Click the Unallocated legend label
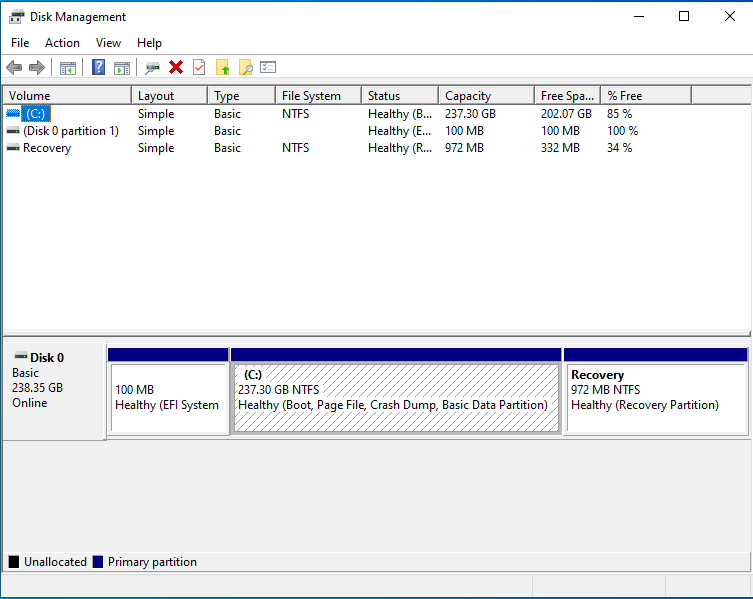This screenshot has height=599, width=753. [x=55, y=562]
